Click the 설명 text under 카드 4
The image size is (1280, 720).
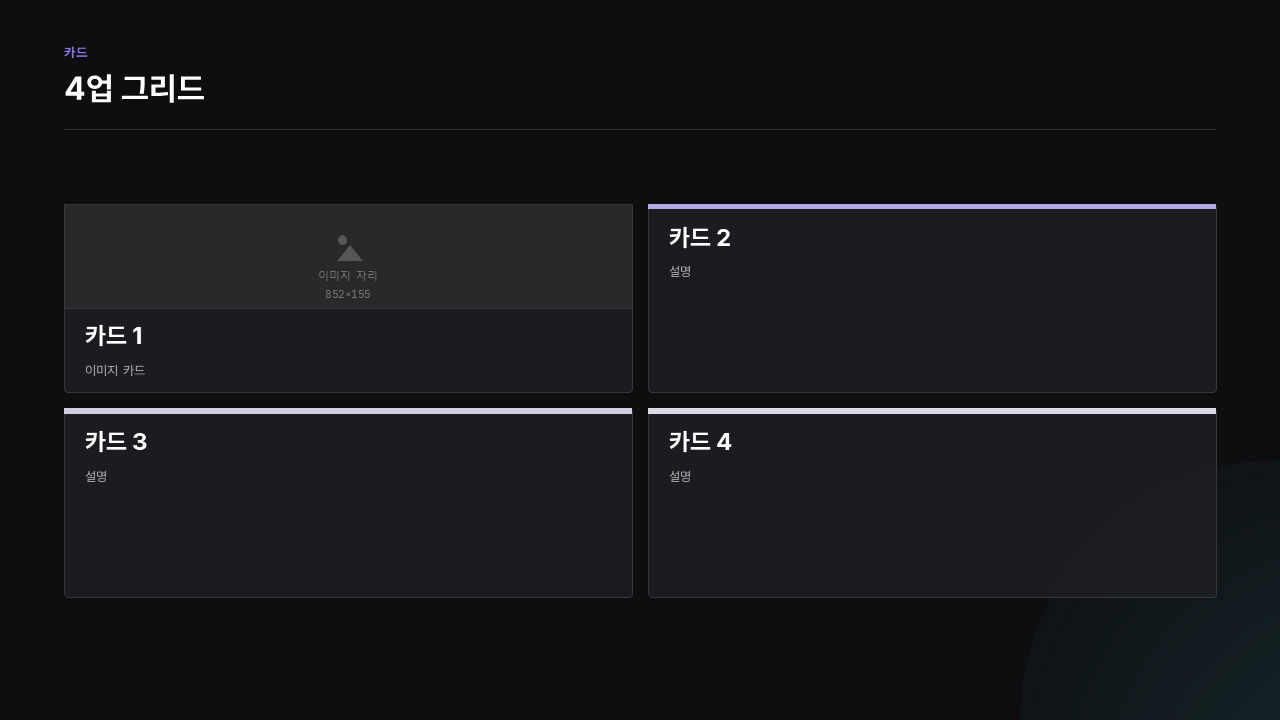point(680,476)
